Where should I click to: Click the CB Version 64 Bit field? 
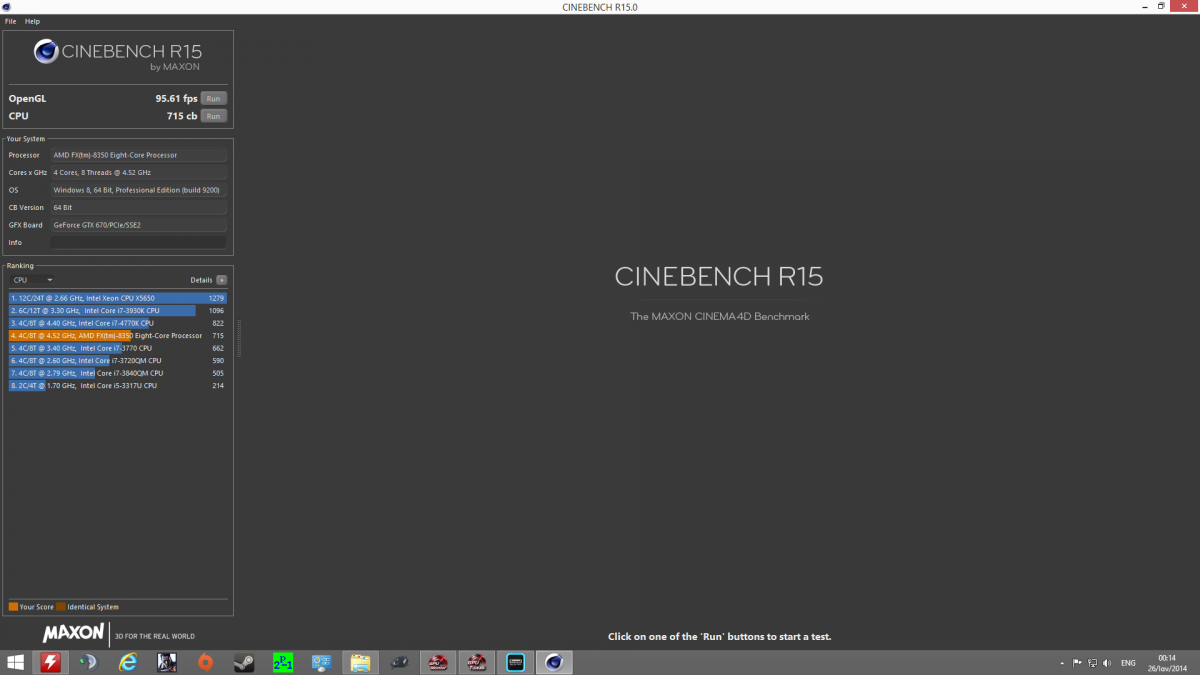138,207
